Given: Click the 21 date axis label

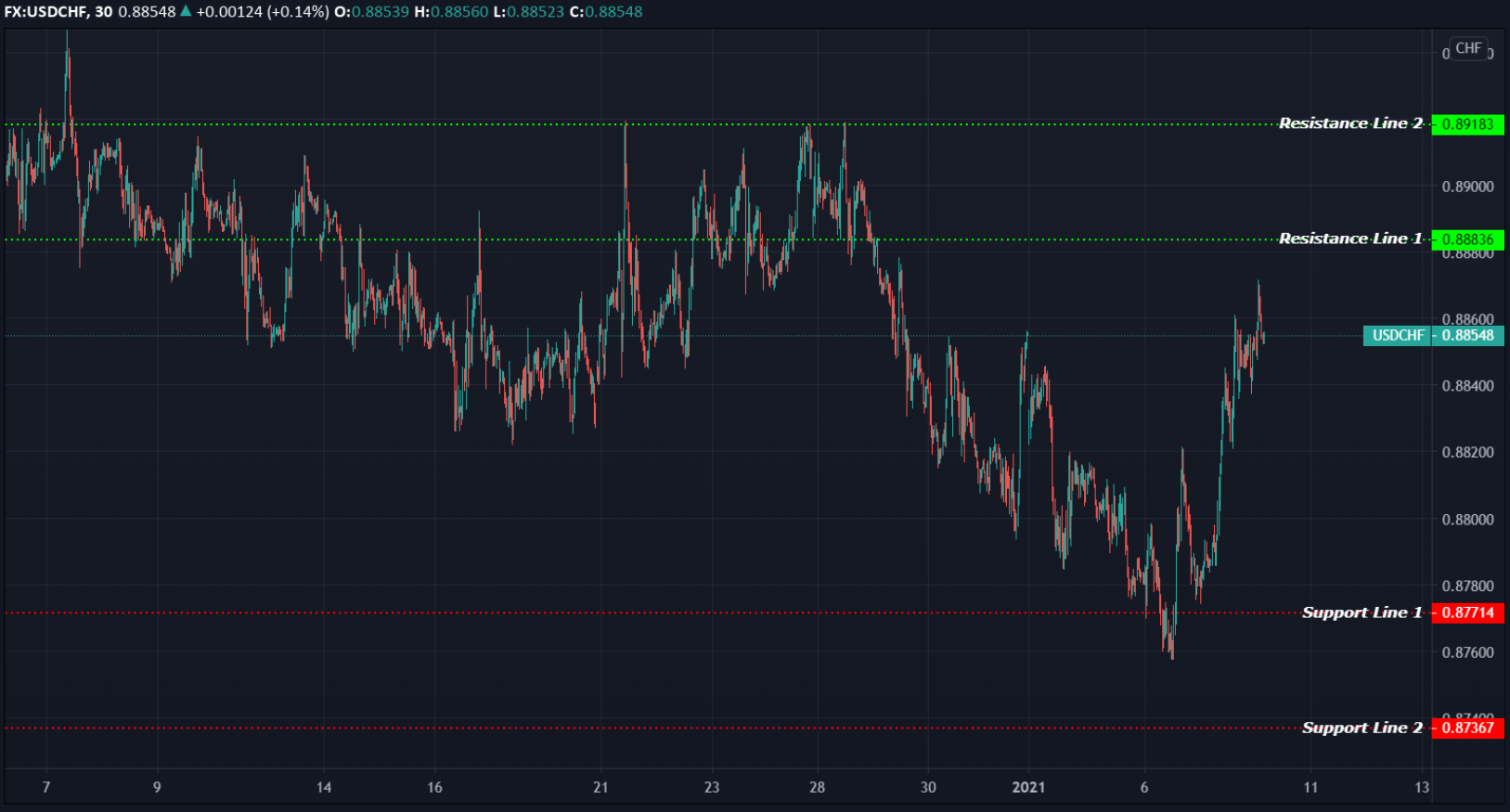Looking at the screenshot, I should 600,788.
